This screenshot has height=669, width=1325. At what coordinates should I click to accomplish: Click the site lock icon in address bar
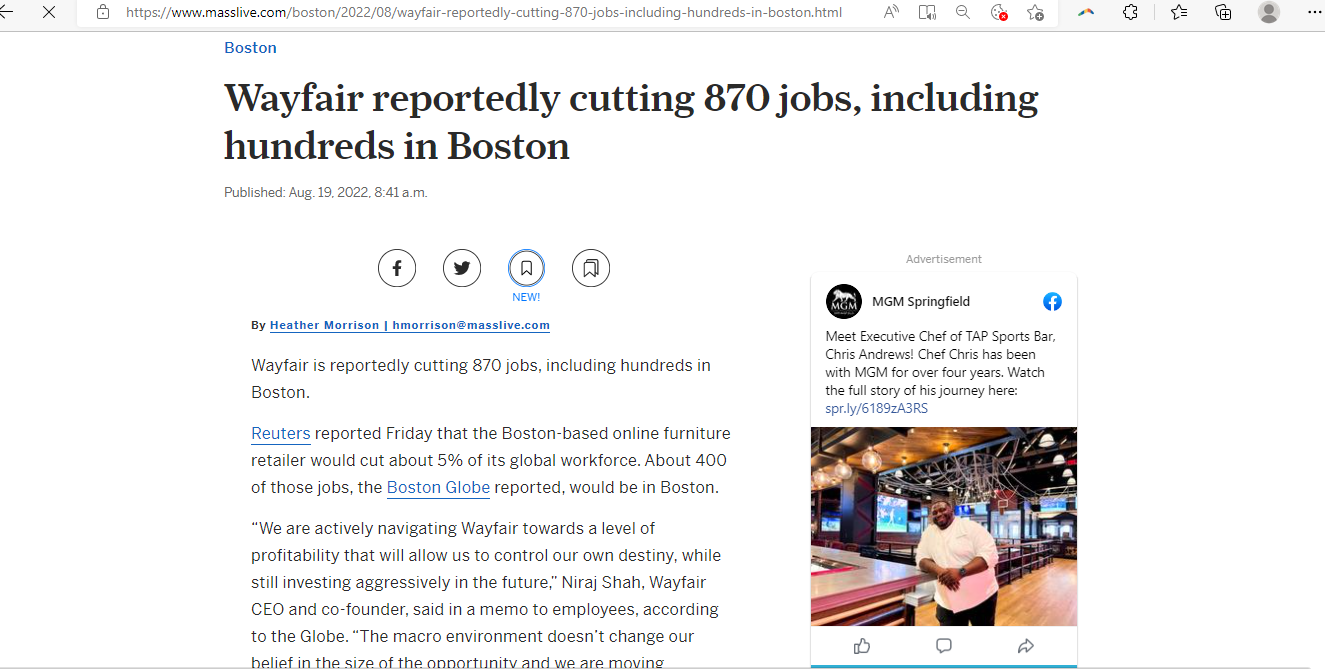(102, 12)
